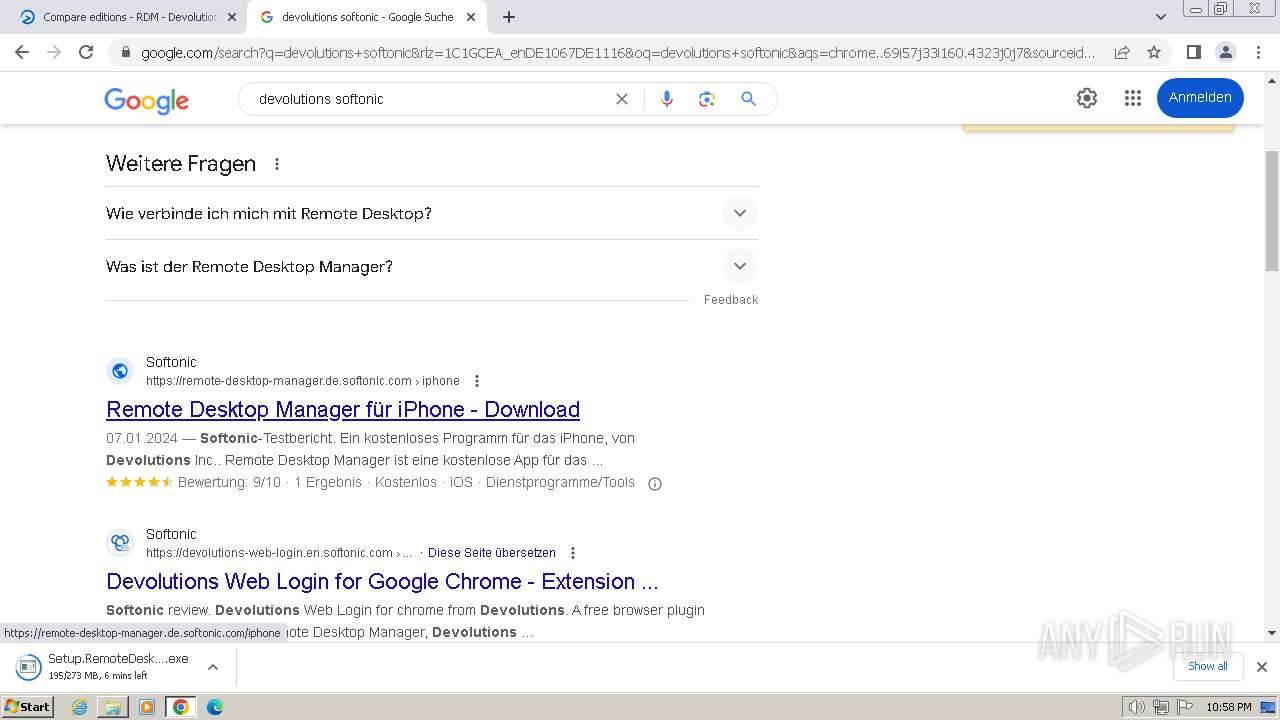The image size is (1280, 720).
Task: Open Microsoft Edge from taskbar
Action: [x=214, y=707]
